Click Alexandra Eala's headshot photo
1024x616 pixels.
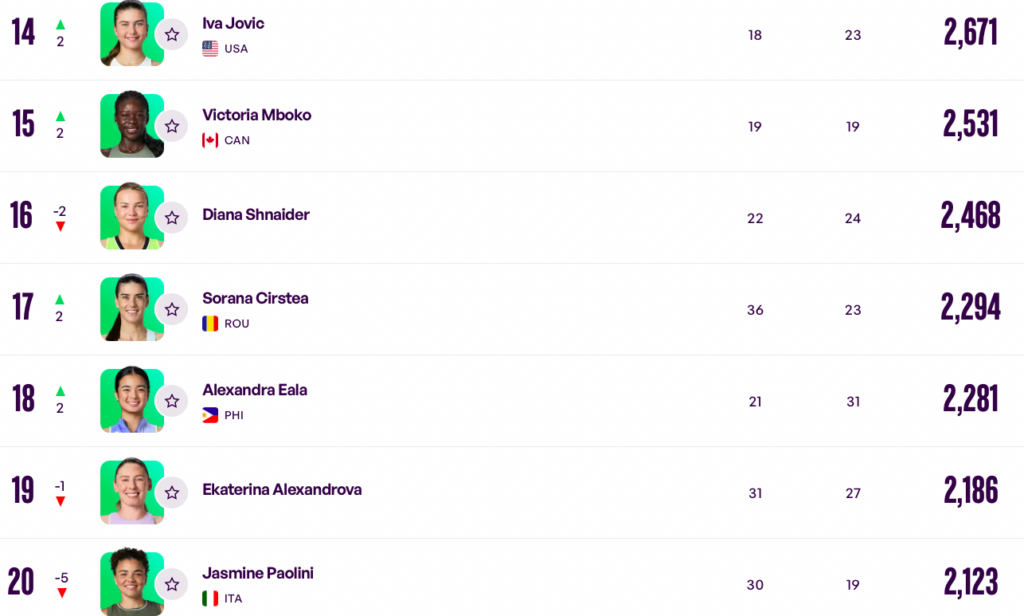pyautogui.click(x=132, y=400)
